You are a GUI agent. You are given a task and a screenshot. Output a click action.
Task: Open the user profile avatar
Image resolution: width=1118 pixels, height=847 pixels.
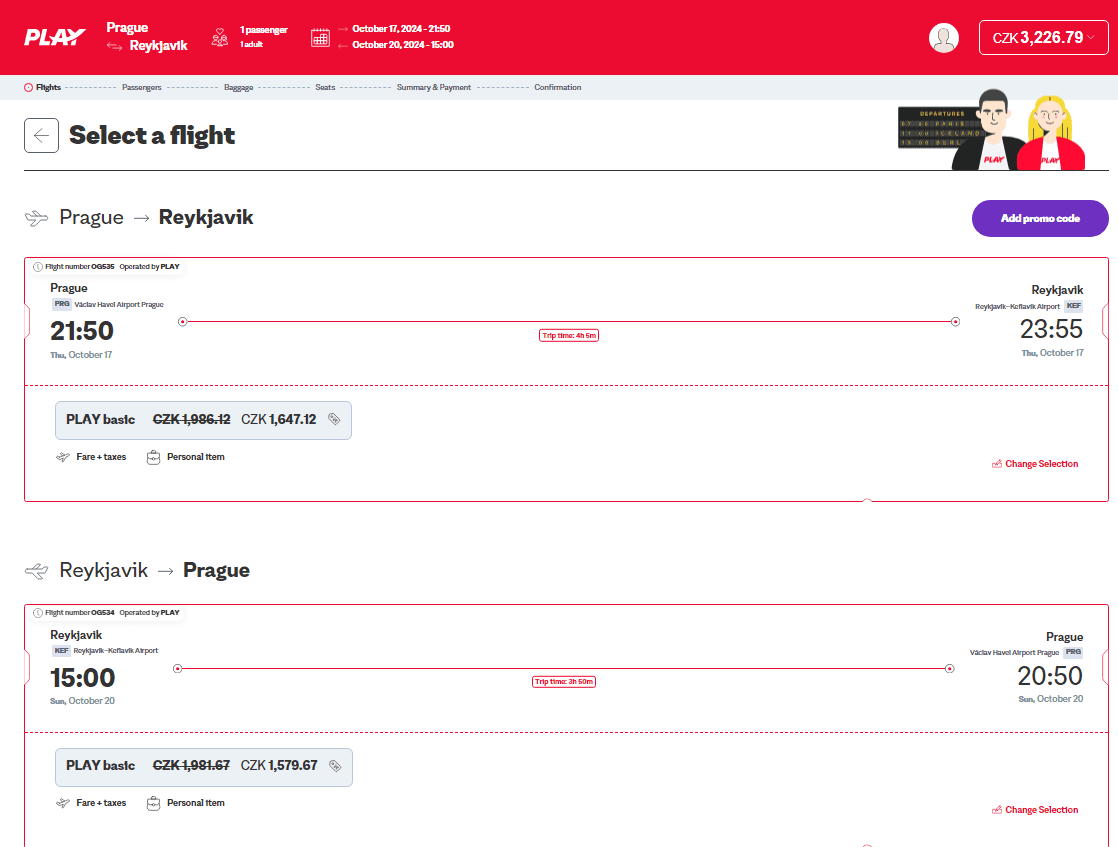tap(943, 38)
